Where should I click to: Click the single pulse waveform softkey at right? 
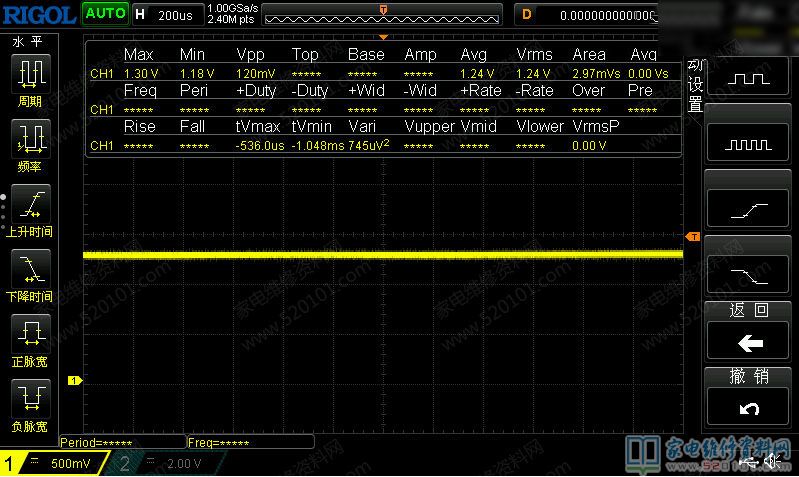[751, 78]
